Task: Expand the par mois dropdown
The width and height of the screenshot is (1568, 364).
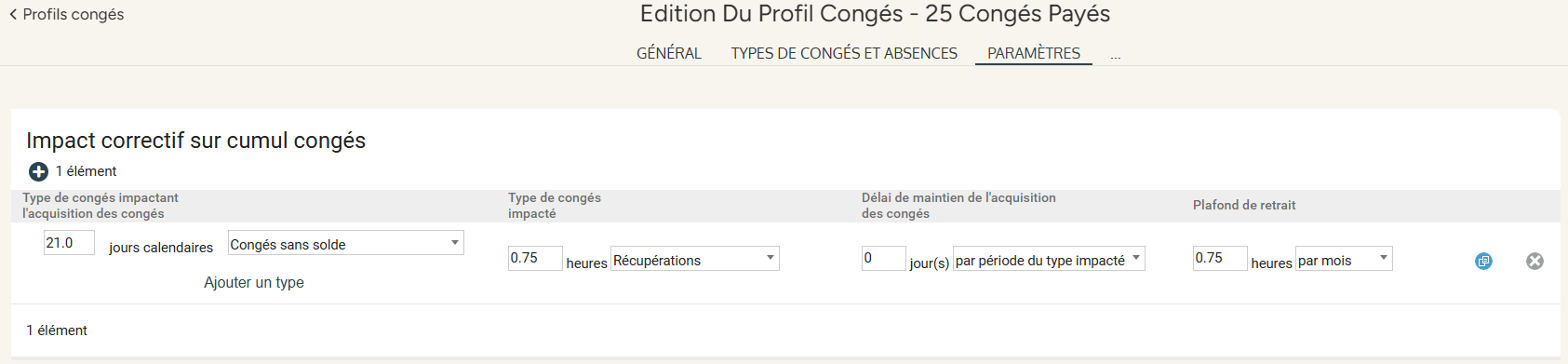Action: point(1344,260)
